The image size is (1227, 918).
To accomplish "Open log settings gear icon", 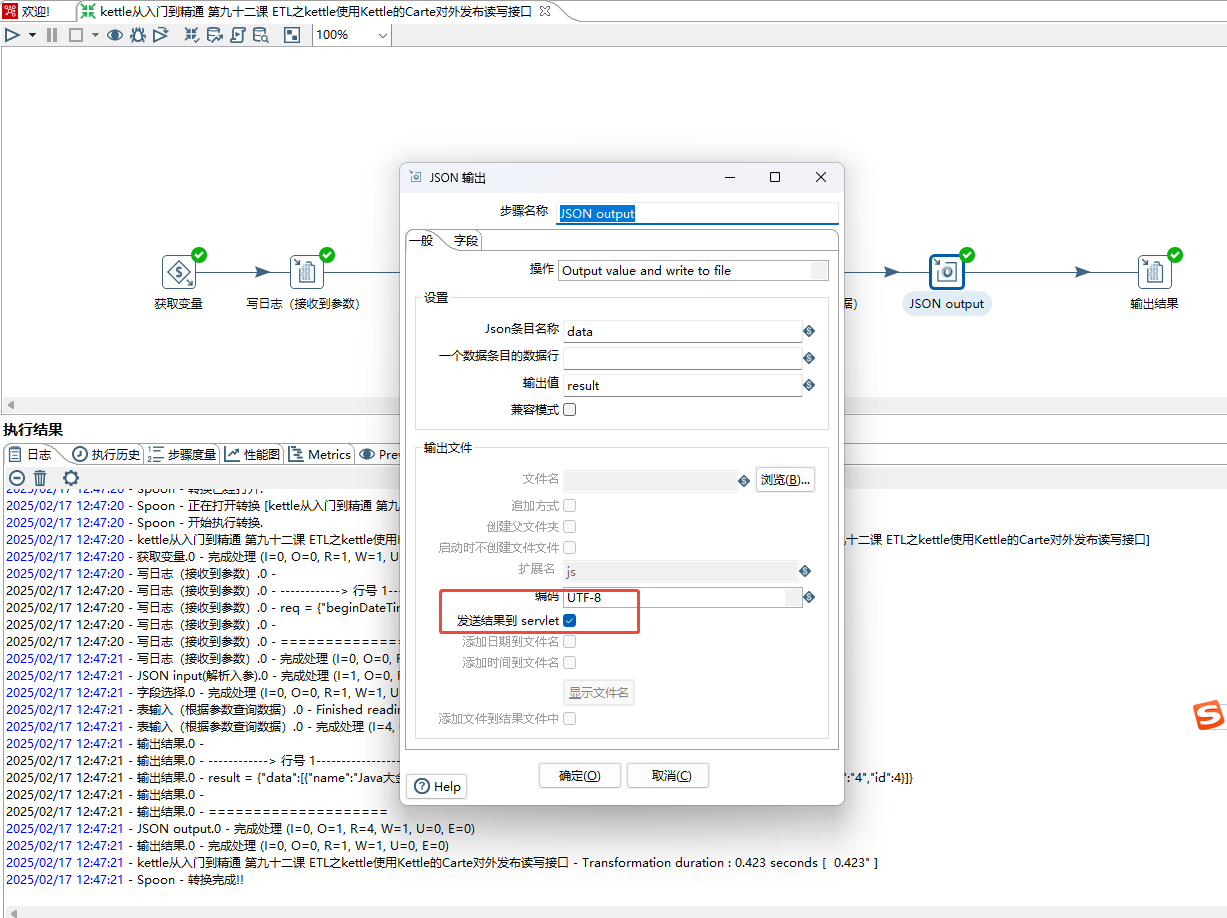I will [71, 479].
